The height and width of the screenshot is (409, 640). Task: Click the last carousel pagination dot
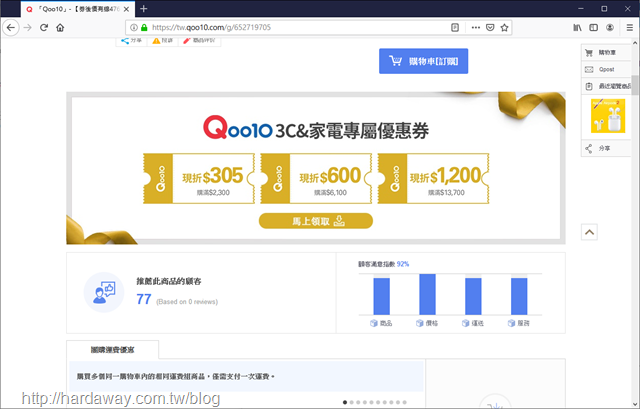pyautogui.click(x=404, y=402)
